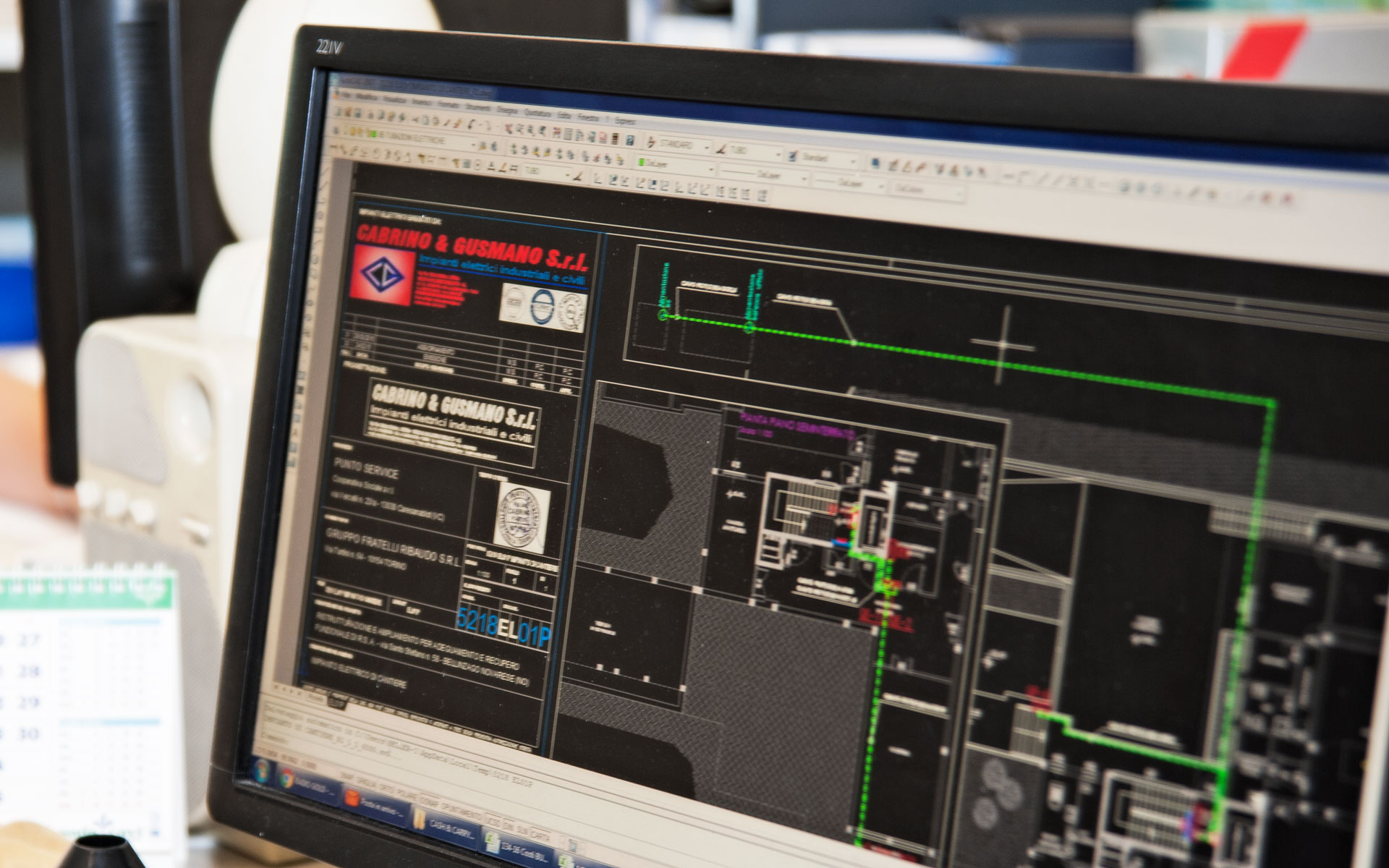Expand the TUBAZIONI ELETTRICHE layer dropdown
Image resolution: width=1389 pixels, height=868 pixels.
(473, 145)
